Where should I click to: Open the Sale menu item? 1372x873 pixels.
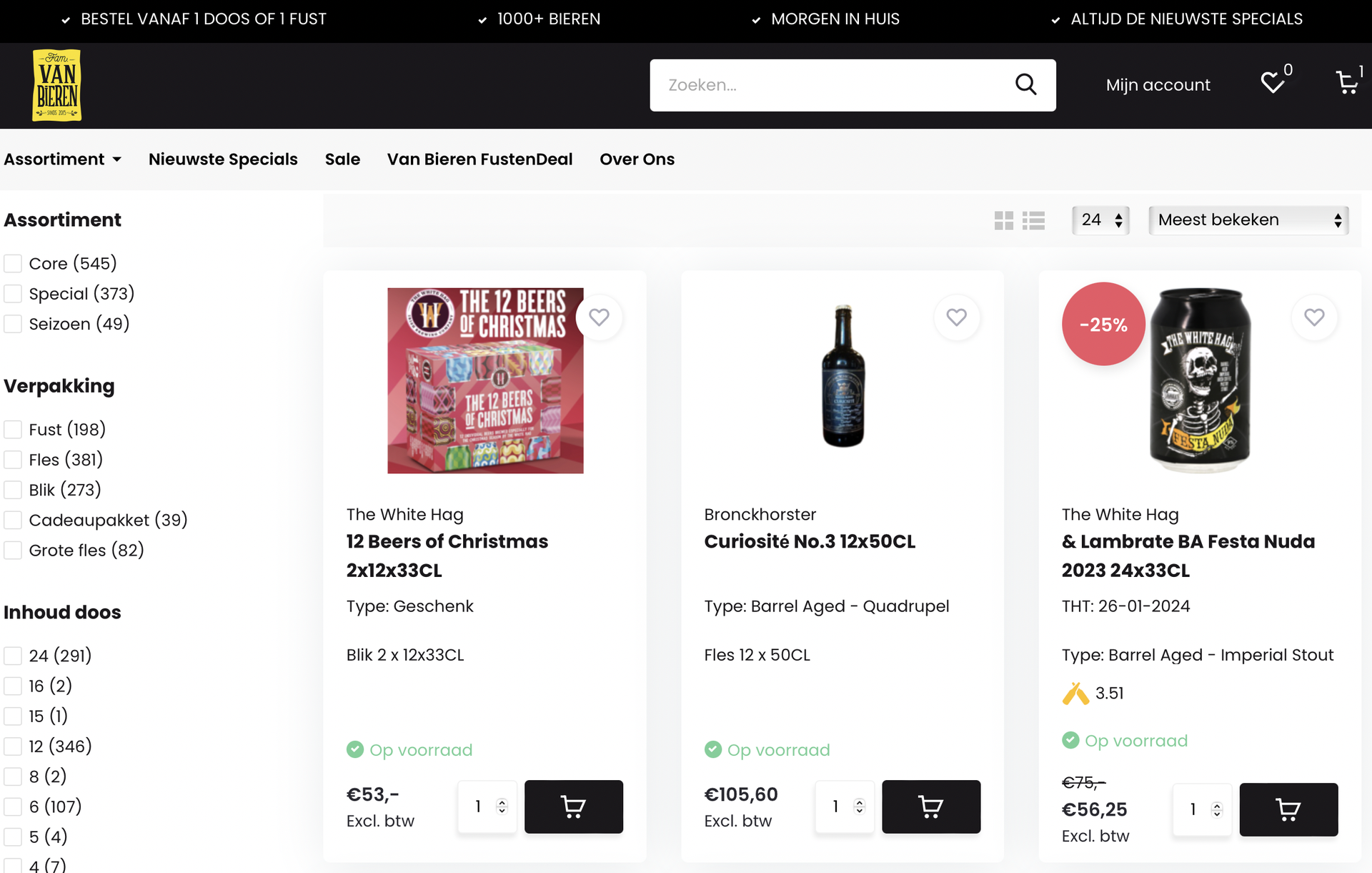point(342,159)
